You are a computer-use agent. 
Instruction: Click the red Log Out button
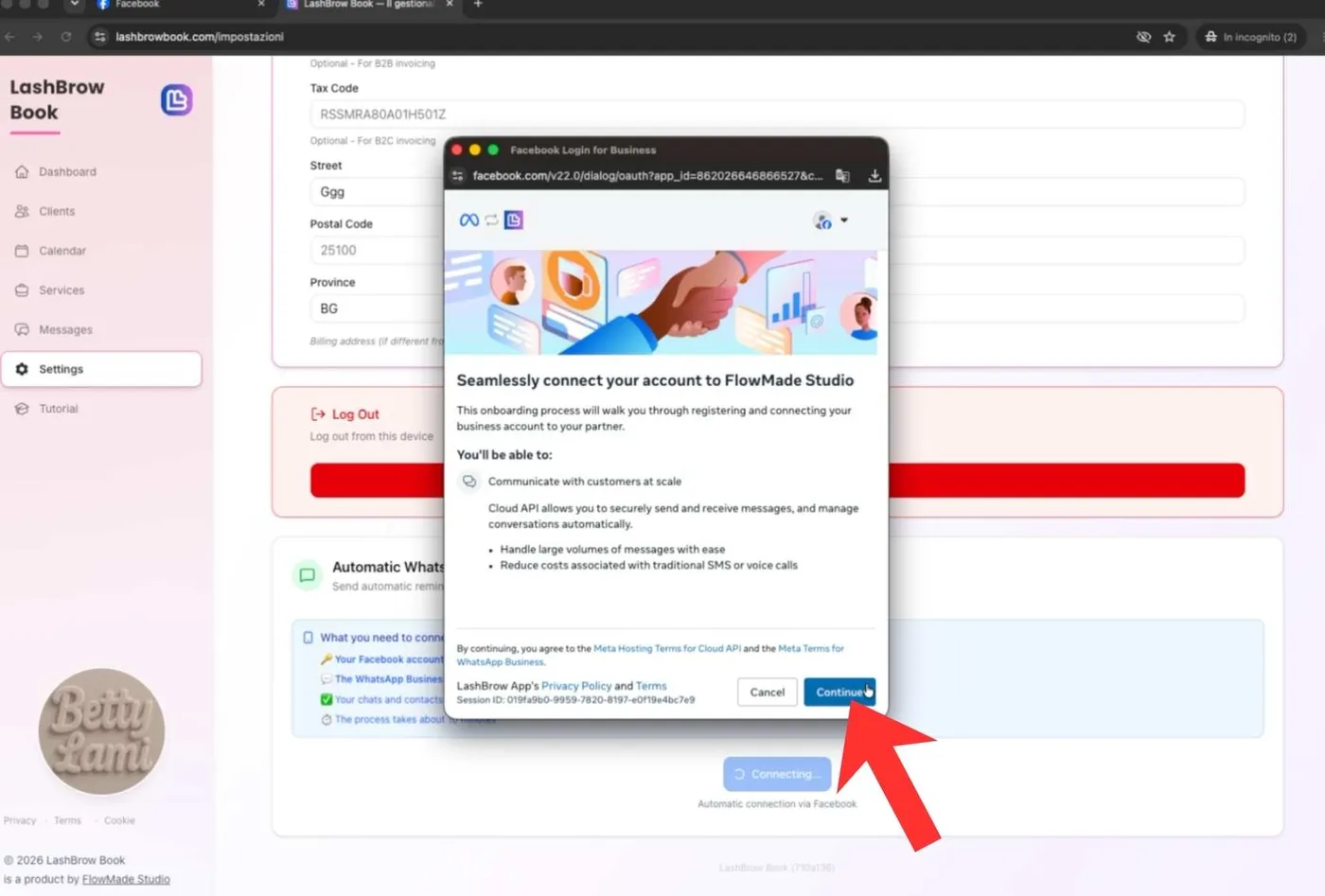pyautogui.click(x=777, y=481)
